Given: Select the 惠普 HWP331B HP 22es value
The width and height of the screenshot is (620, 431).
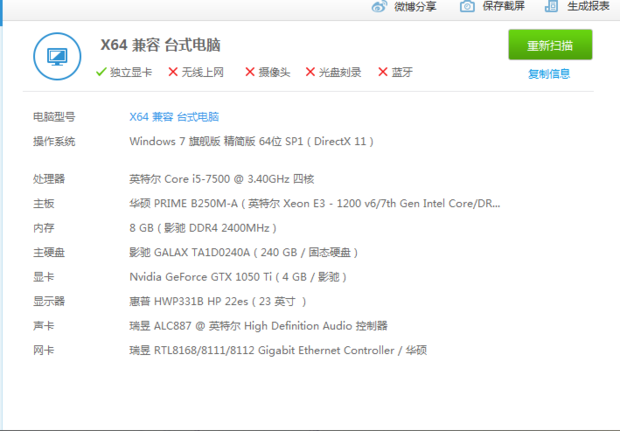Looking at the screenshot, I should tap(218, 302).
